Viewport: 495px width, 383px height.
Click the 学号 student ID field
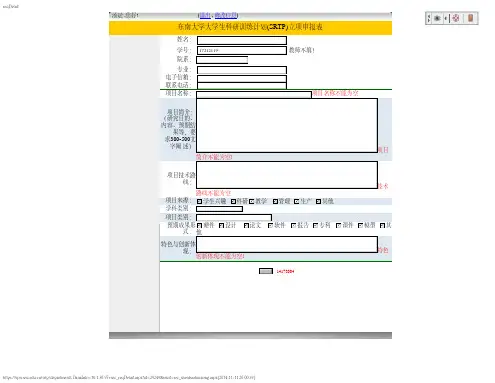[242, 50]
